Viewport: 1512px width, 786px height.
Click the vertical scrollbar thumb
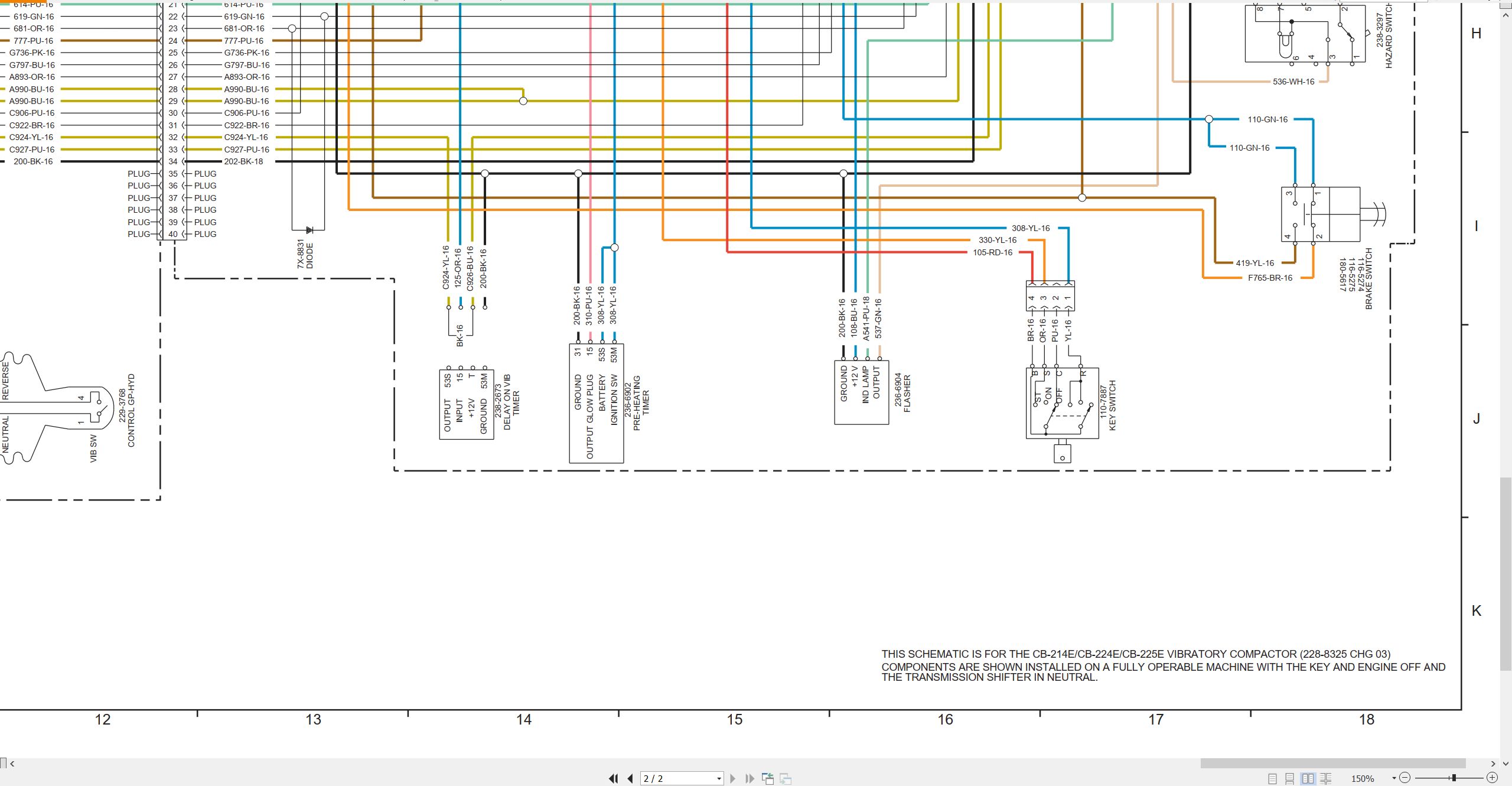coord(1506,573)
